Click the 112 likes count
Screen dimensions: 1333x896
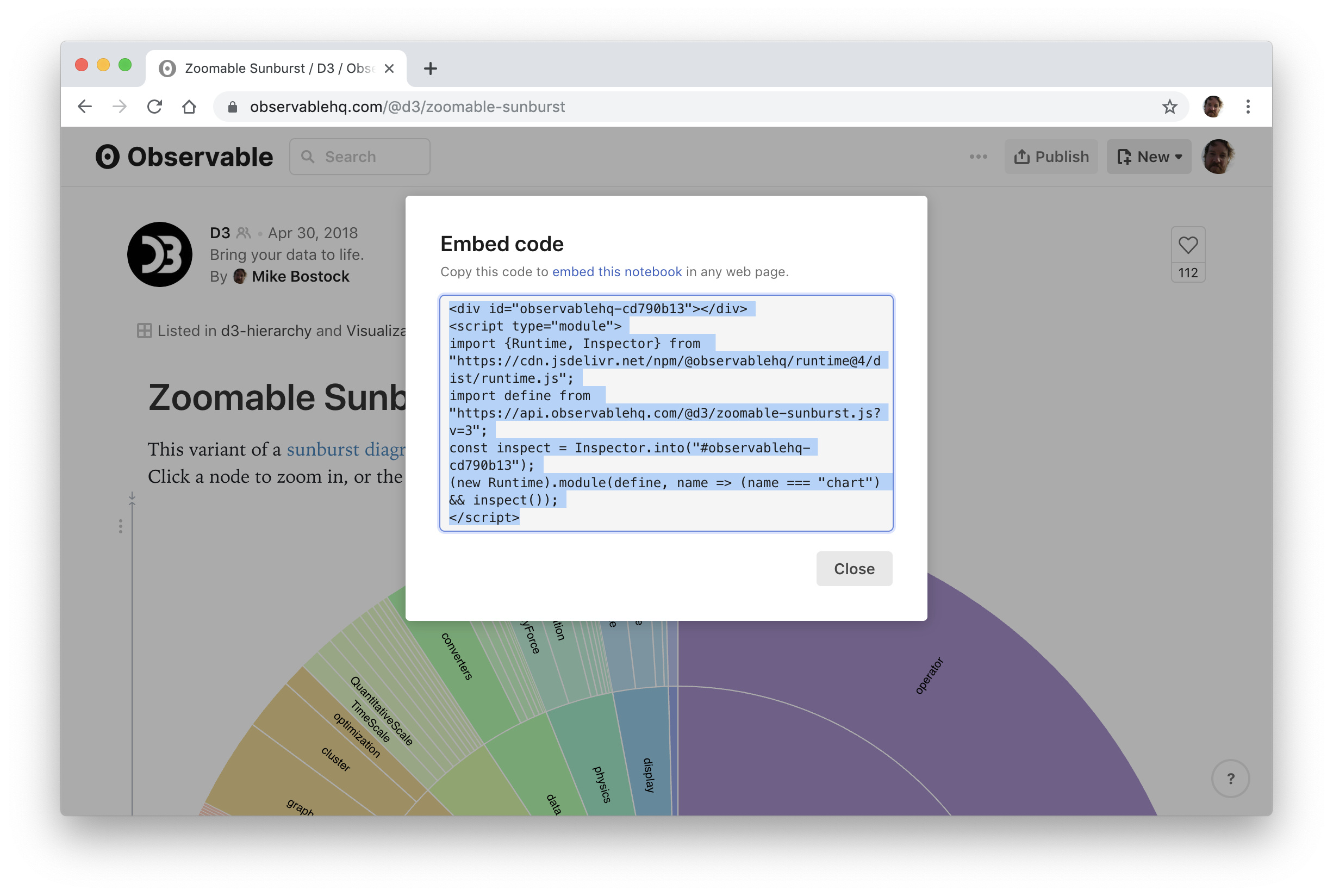click(x=1188, y=272)
